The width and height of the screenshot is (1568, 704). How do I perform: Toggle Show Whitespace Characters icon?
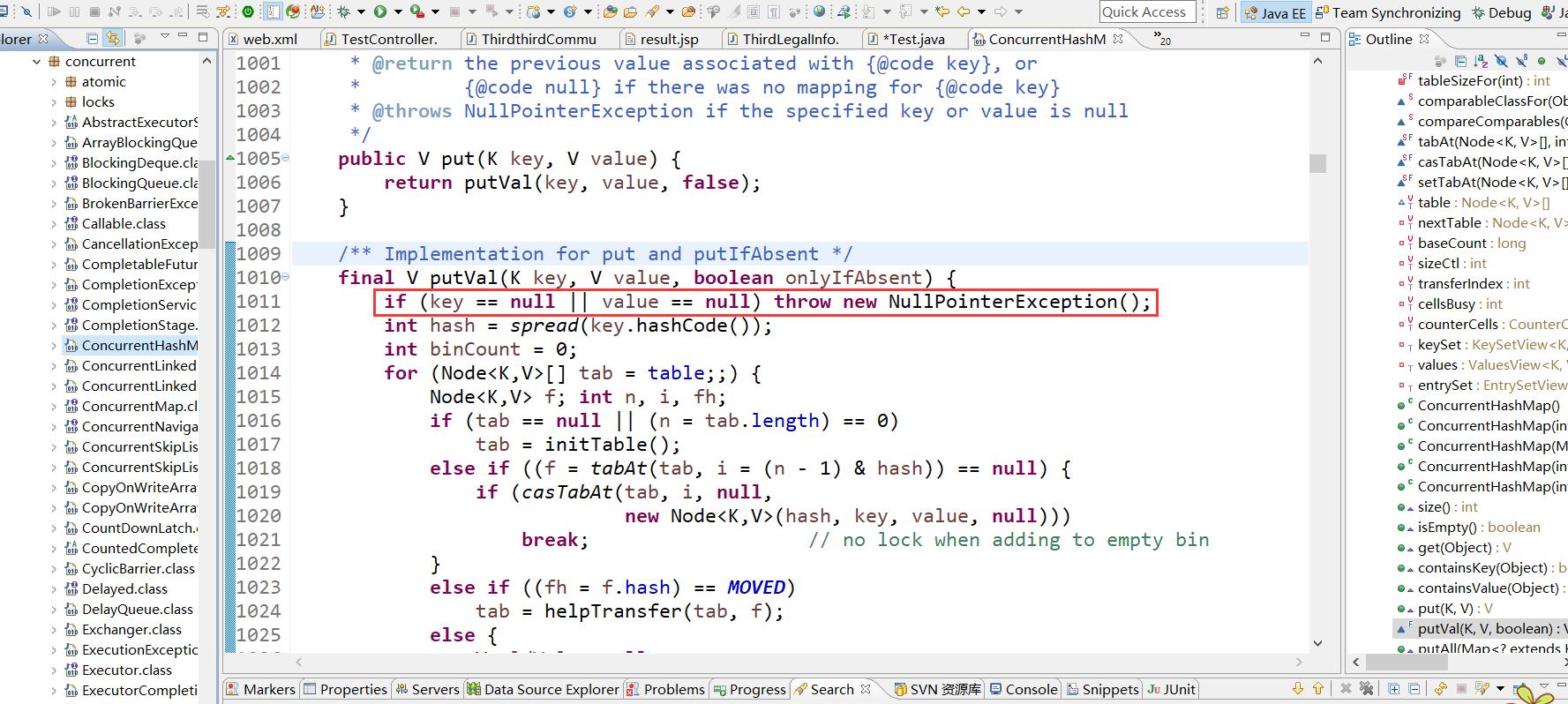[x=773, y=11]
